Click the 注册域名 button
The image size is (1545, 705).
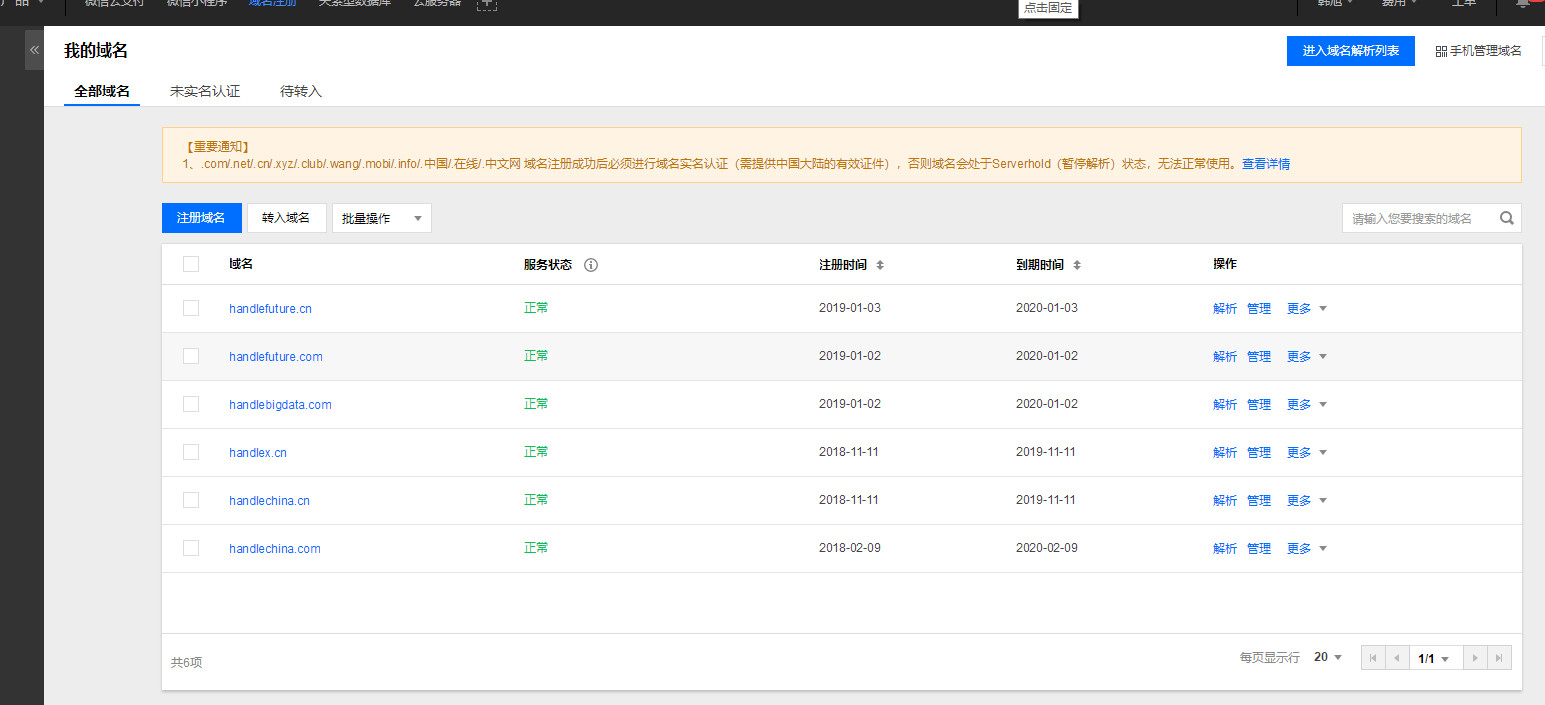coord(201,218)
